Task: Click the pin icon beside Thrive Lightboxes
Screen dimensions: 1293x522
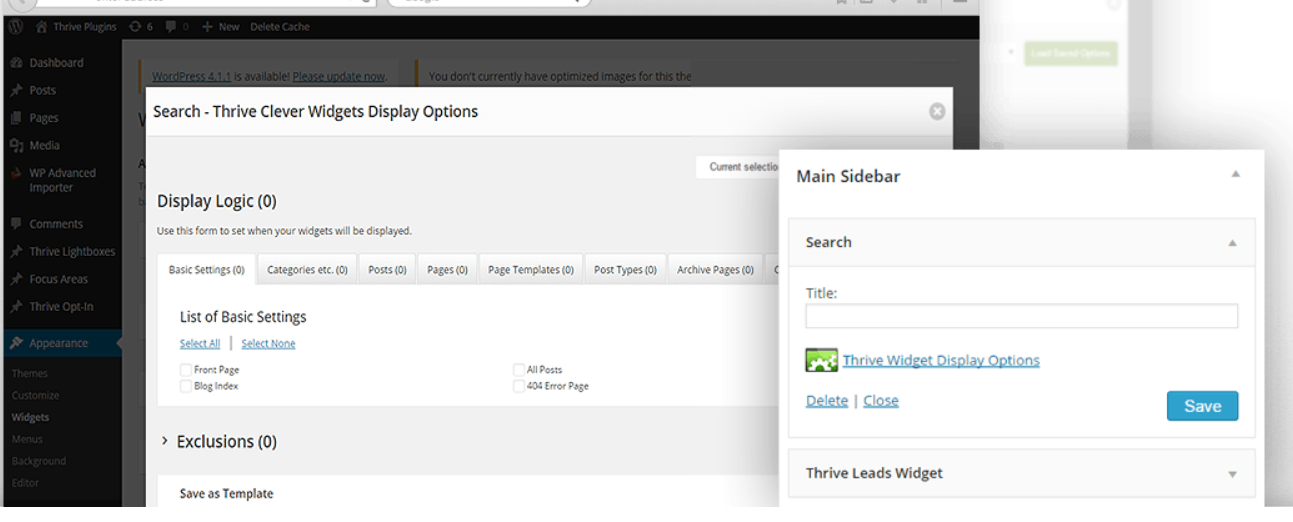Action: pyautogui.click(x=16, y=252)
